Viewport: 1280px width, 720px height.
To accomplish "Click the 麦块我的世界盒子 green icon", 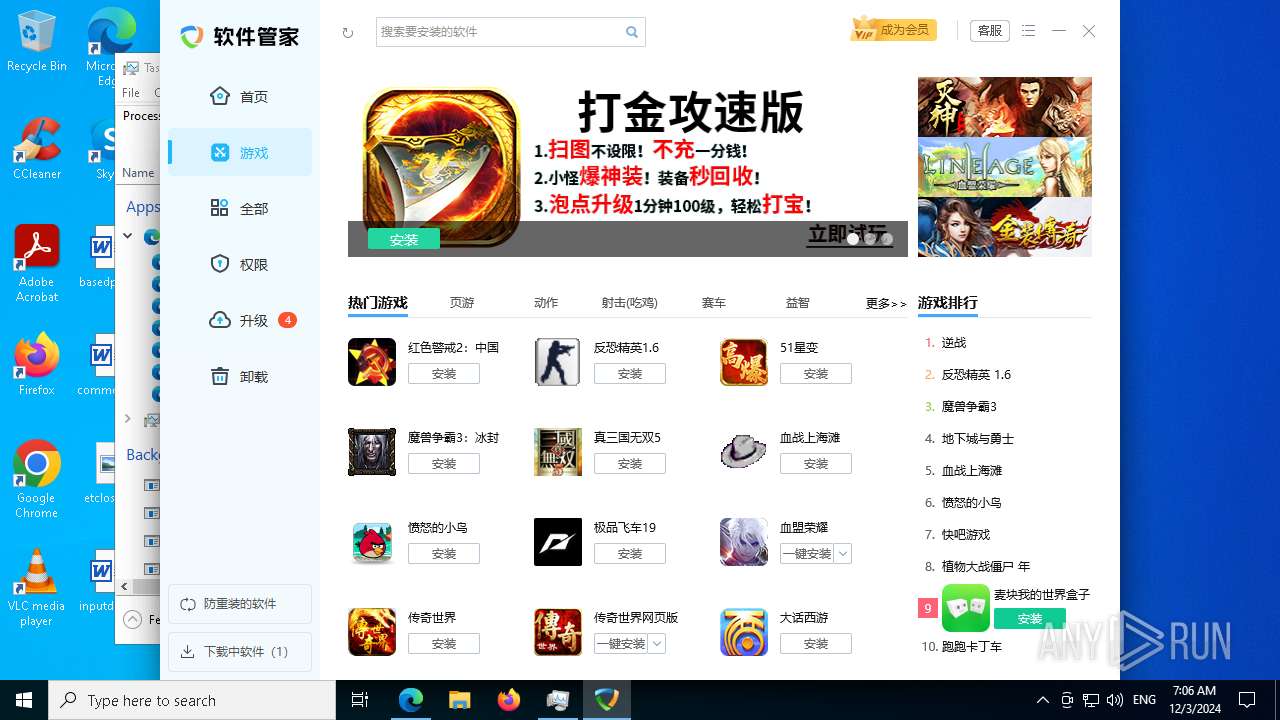I will [966, 608].
